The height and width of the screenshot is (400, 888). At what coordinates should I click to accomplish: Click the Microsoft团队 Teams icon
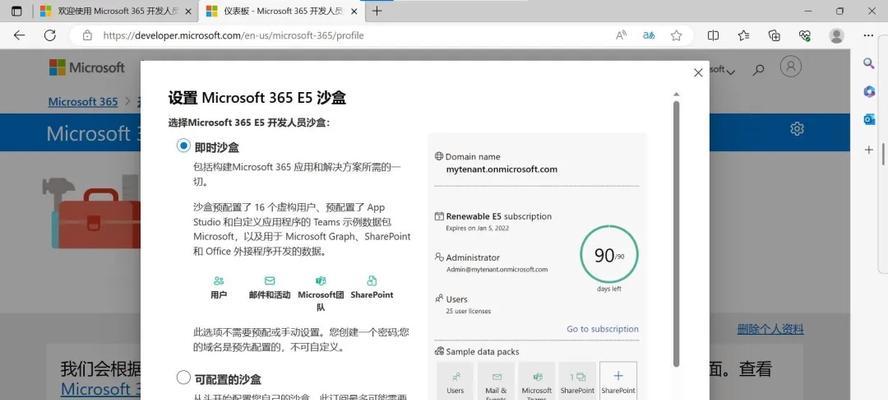click(321, 281)
